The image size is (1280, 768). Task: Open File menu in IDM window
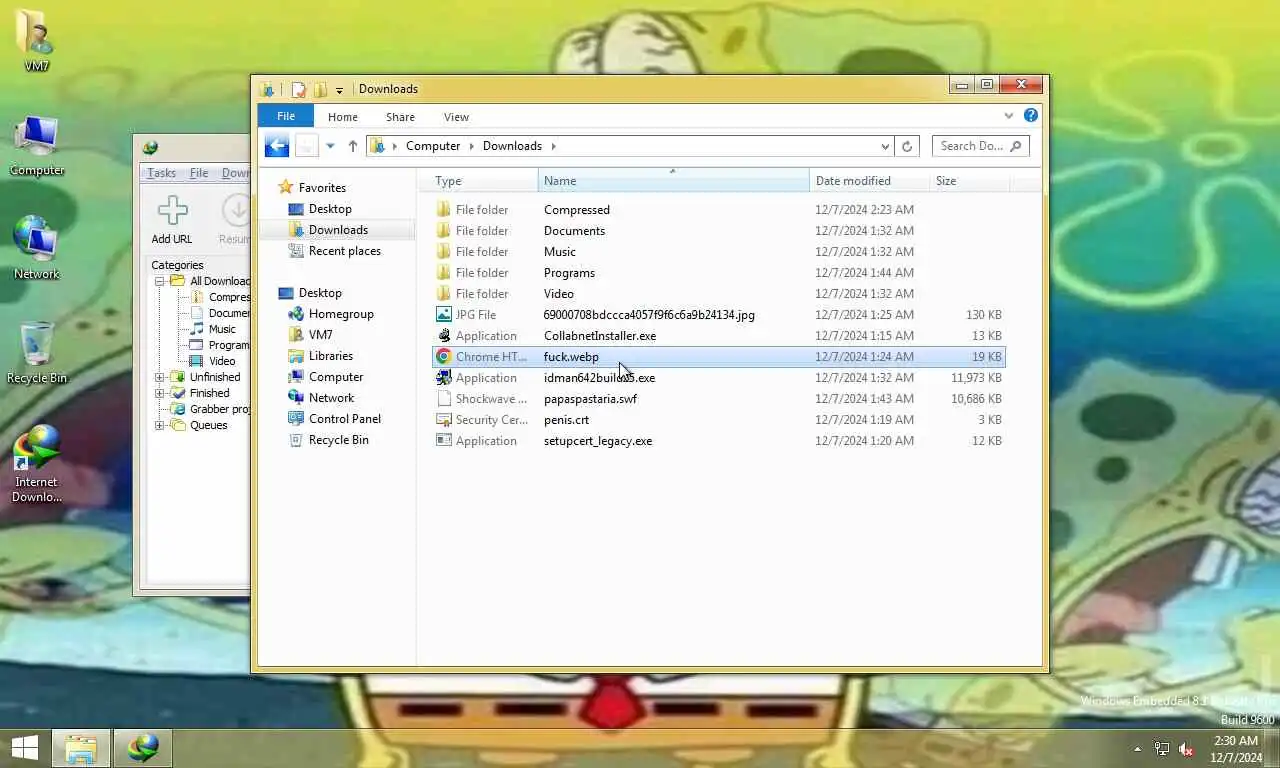(199, 173)
